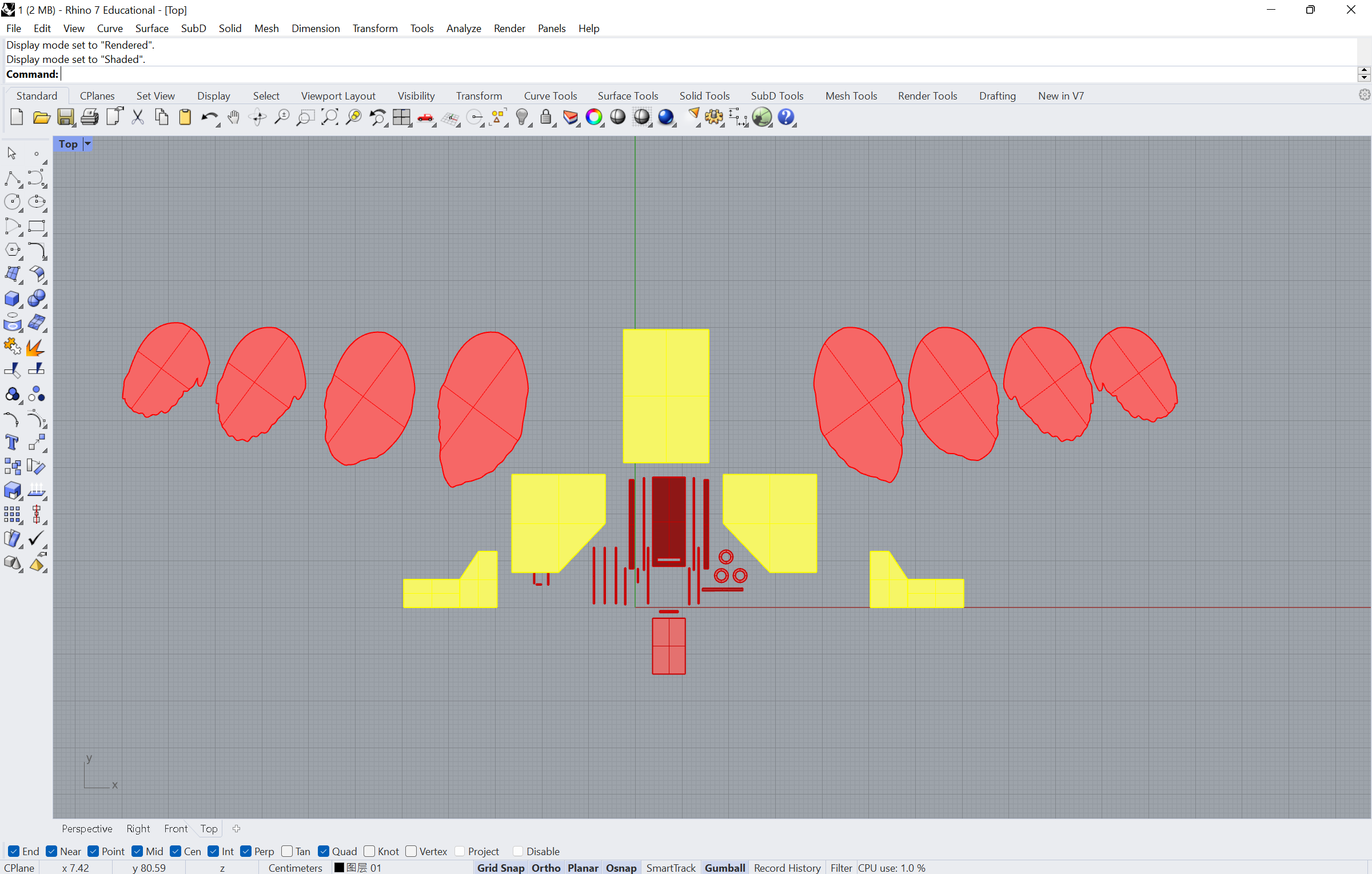This screenshot has height=874, width=1372.
Task: Enable the Tan osnap checkbox
Action: 287,851
